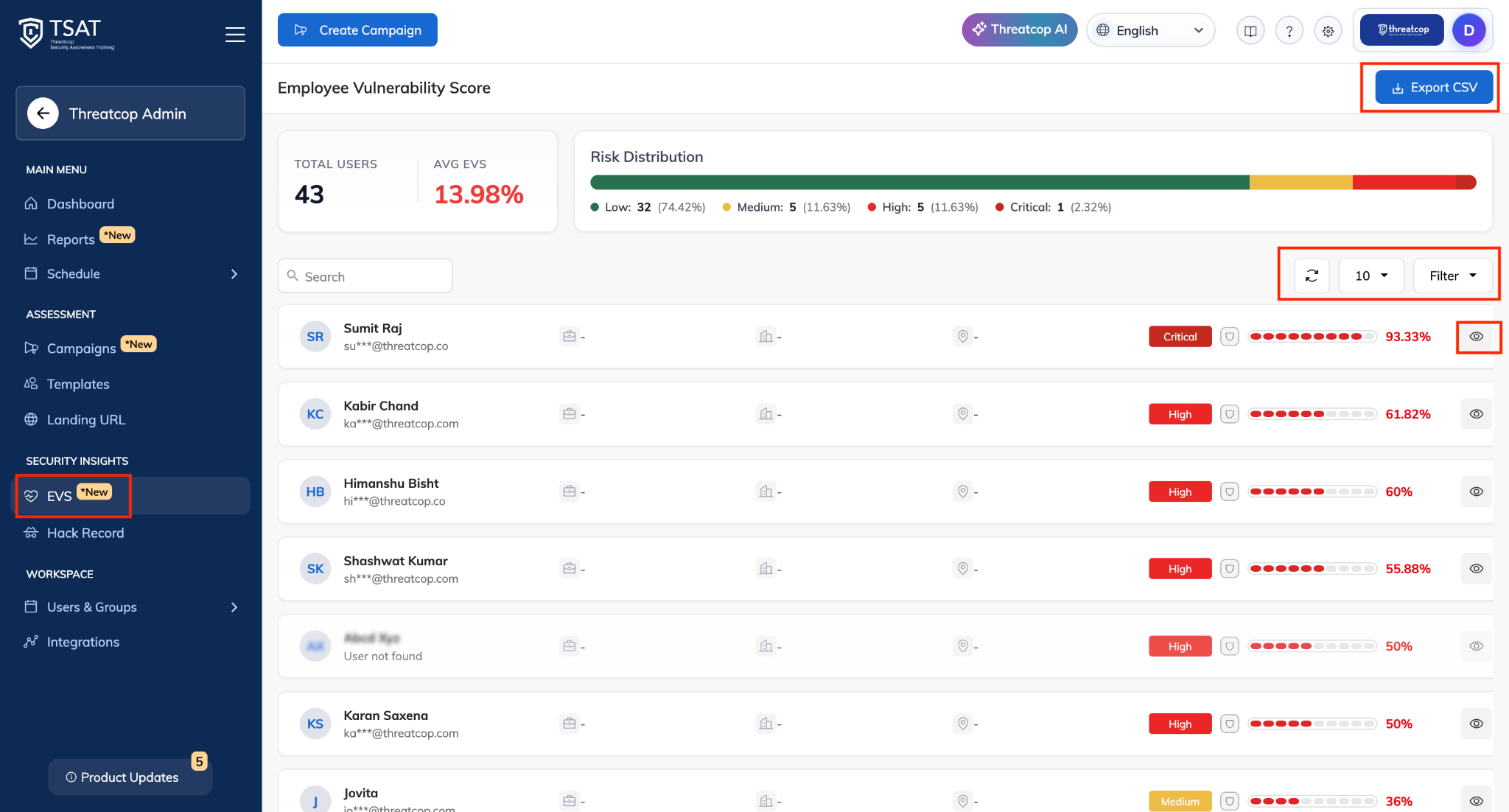The width and height of the screenshot is (1509, 812).
Task: Open the help question mark icon
Action: pyautogui.click(x=1289, y=31)
